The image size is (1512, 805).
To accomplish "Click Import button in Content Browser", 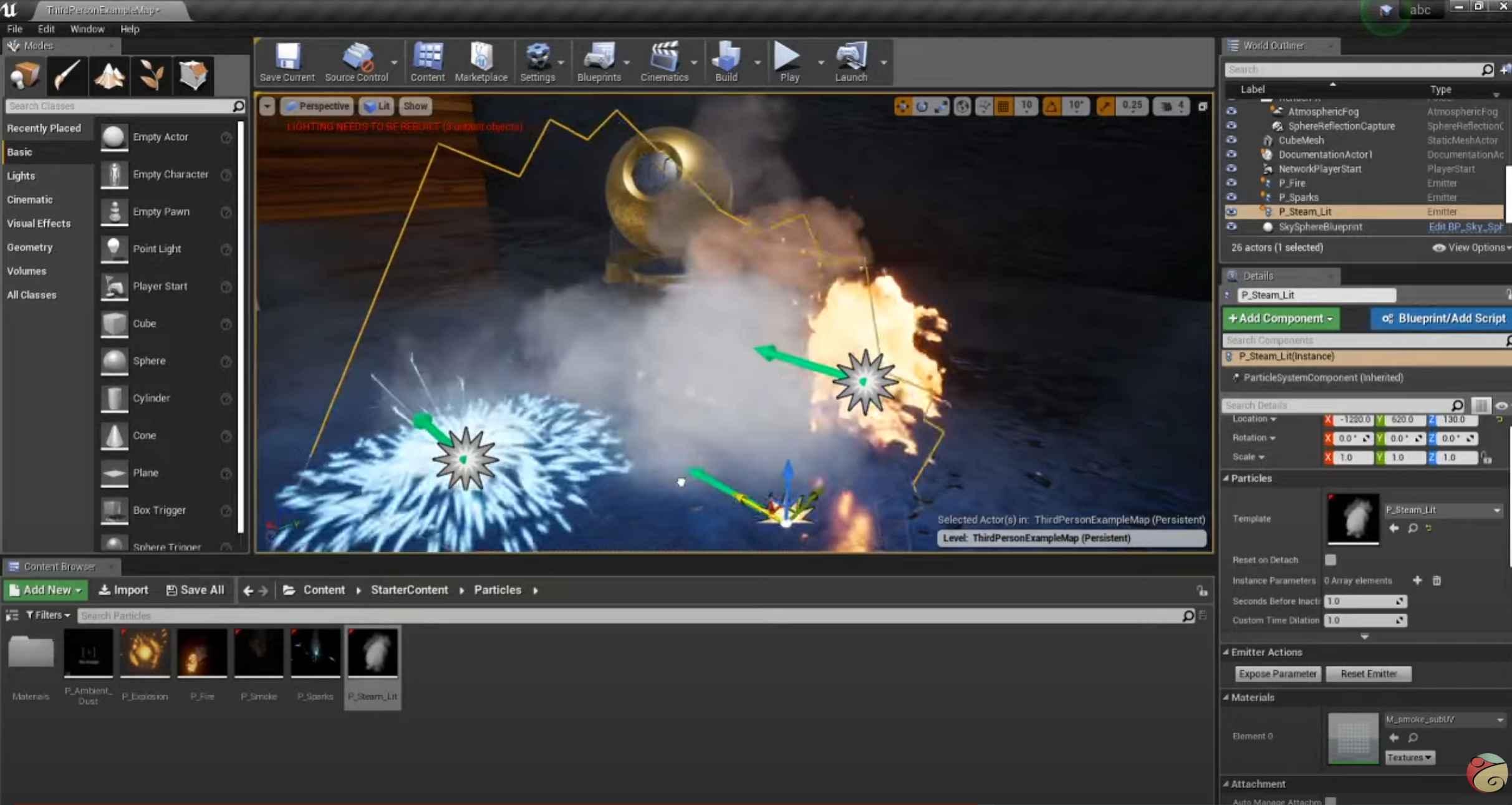I will tap(124, 590).
